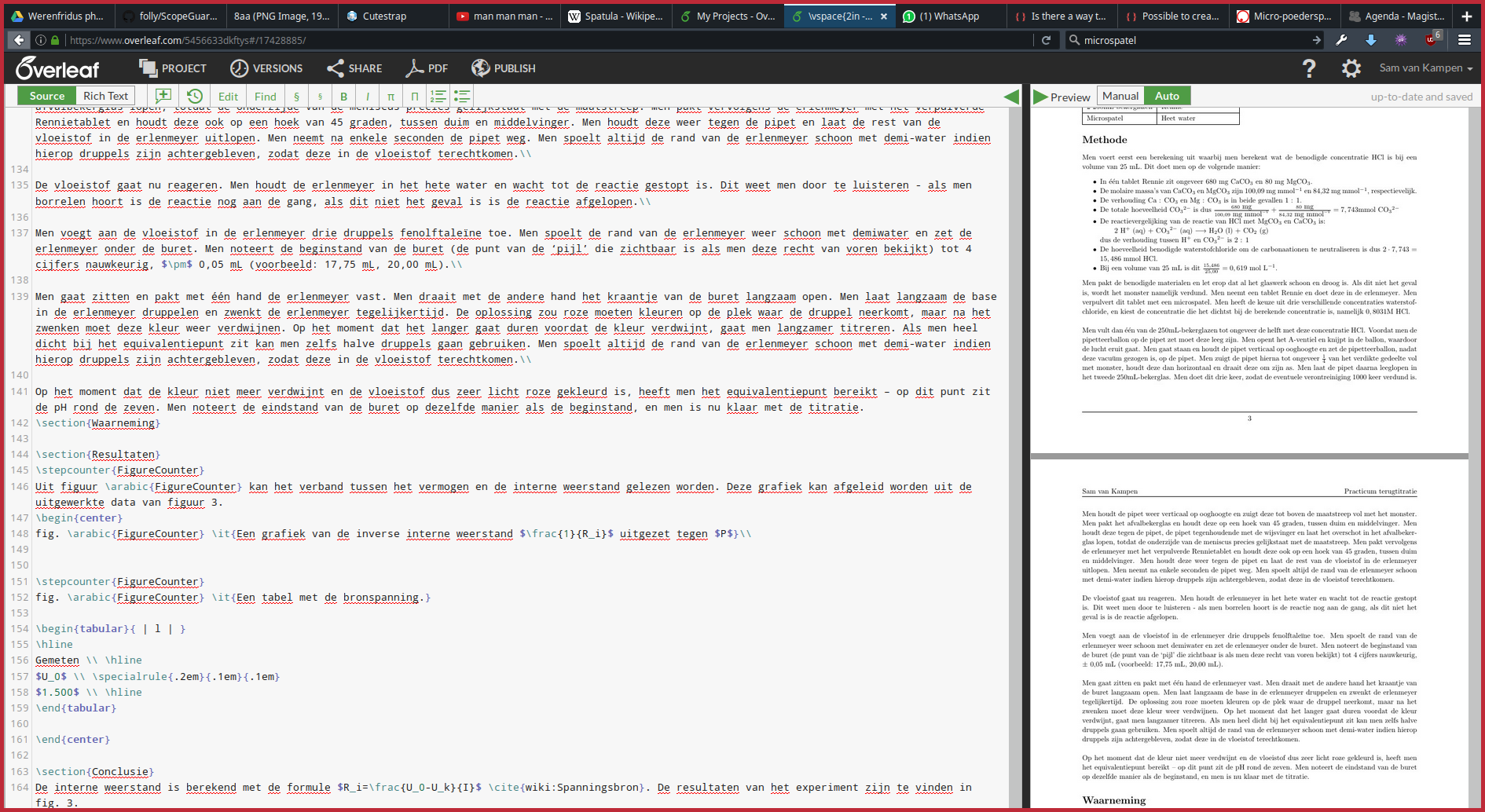Open the history clock icon in editor toolbar

(x=195, y=96)
